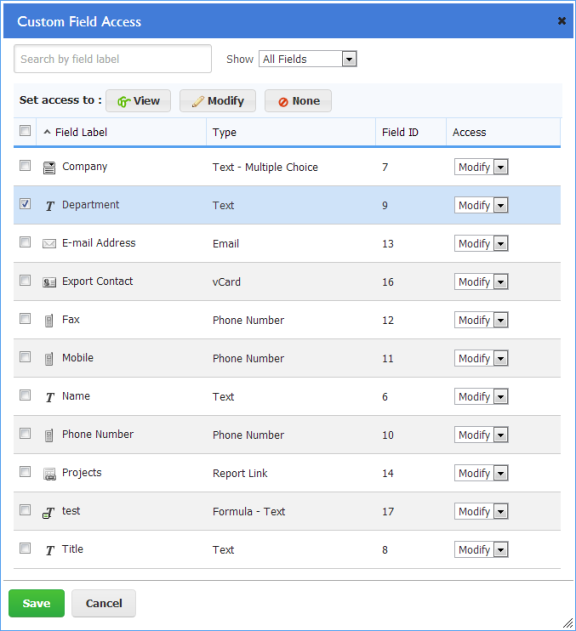Click the Export Contact vCard icon

[49, 283]
